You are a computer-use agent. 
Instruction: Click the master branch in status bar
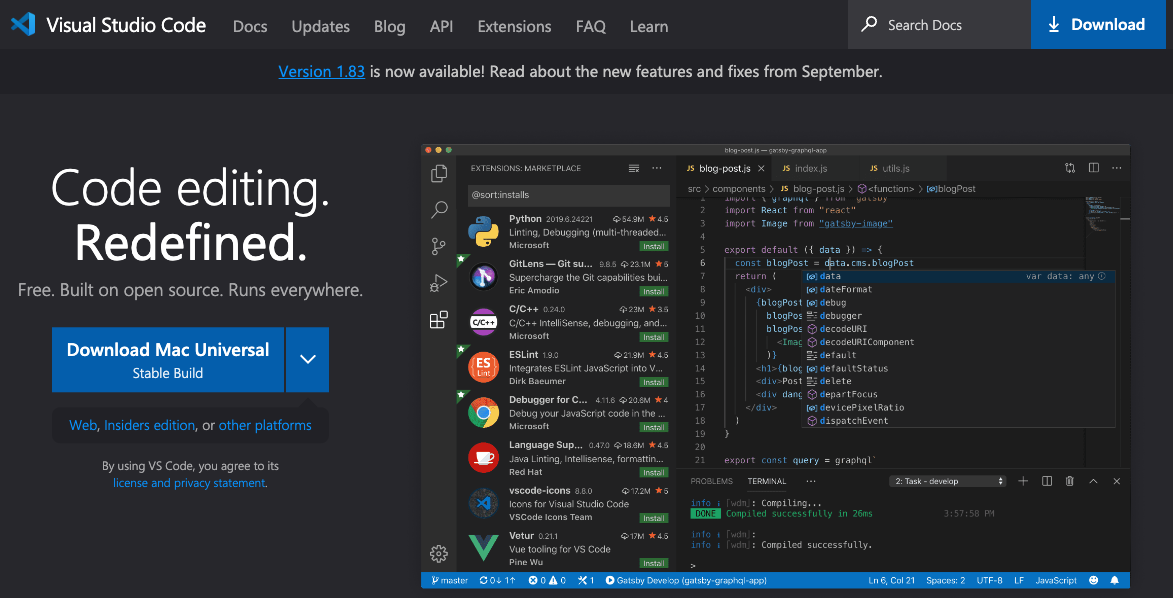(450, 580)
